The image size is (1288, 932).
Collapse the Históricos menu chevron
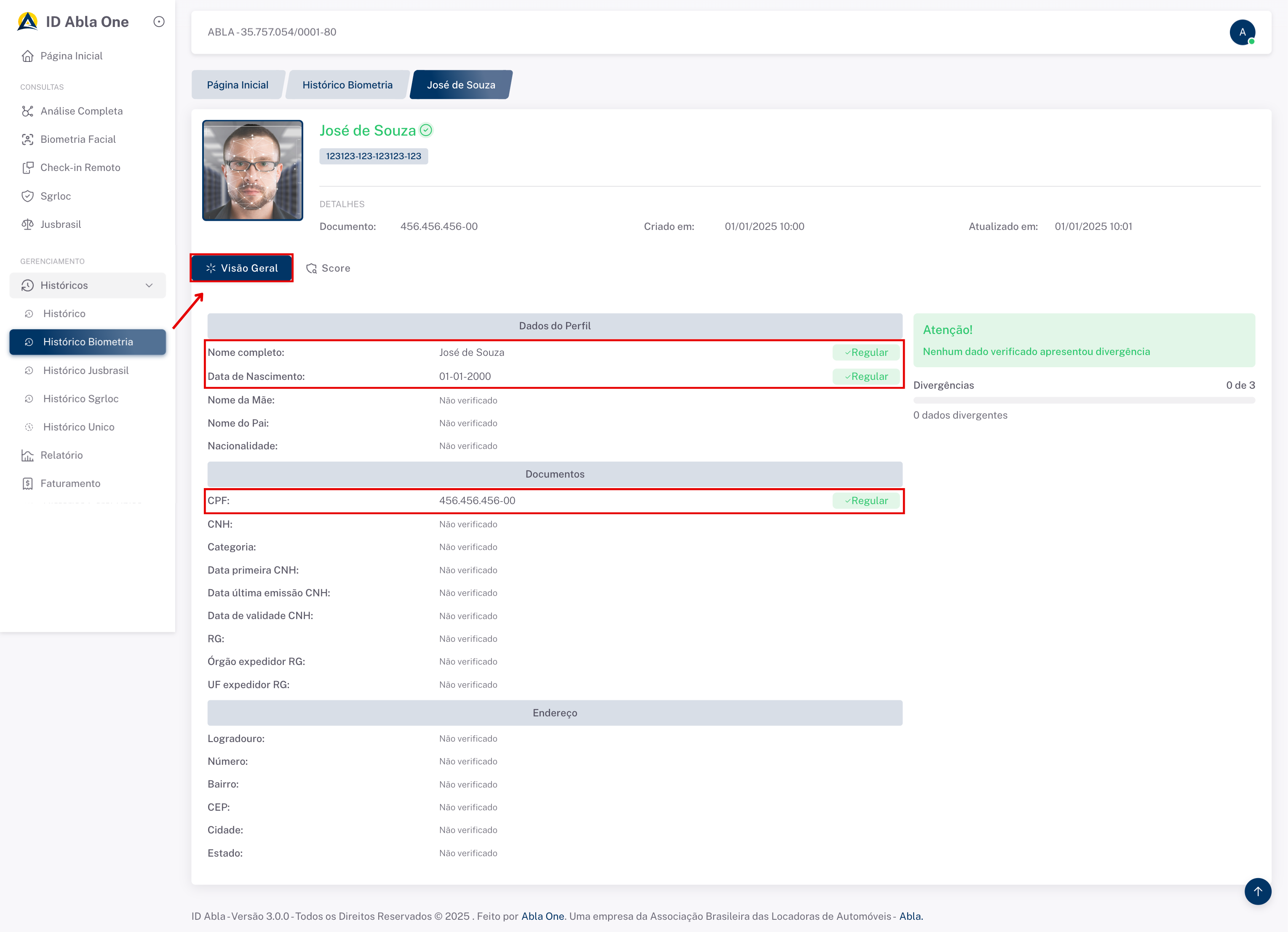[150, 286]
